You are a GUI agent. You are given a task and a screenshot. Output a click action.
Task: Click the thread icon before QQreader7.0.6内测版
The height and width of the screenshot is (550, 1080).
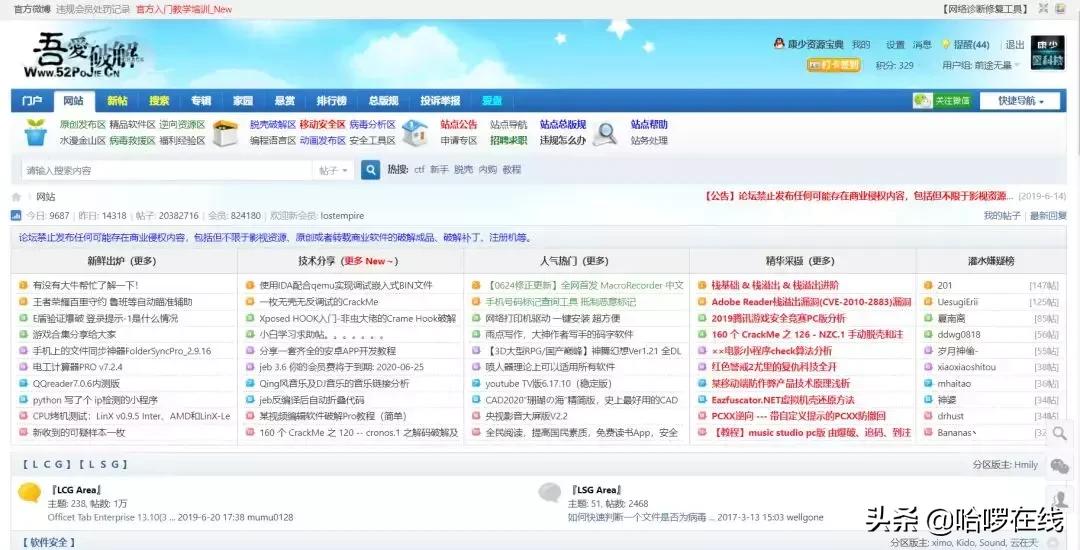pyautogui.click(x=23, y=383)
